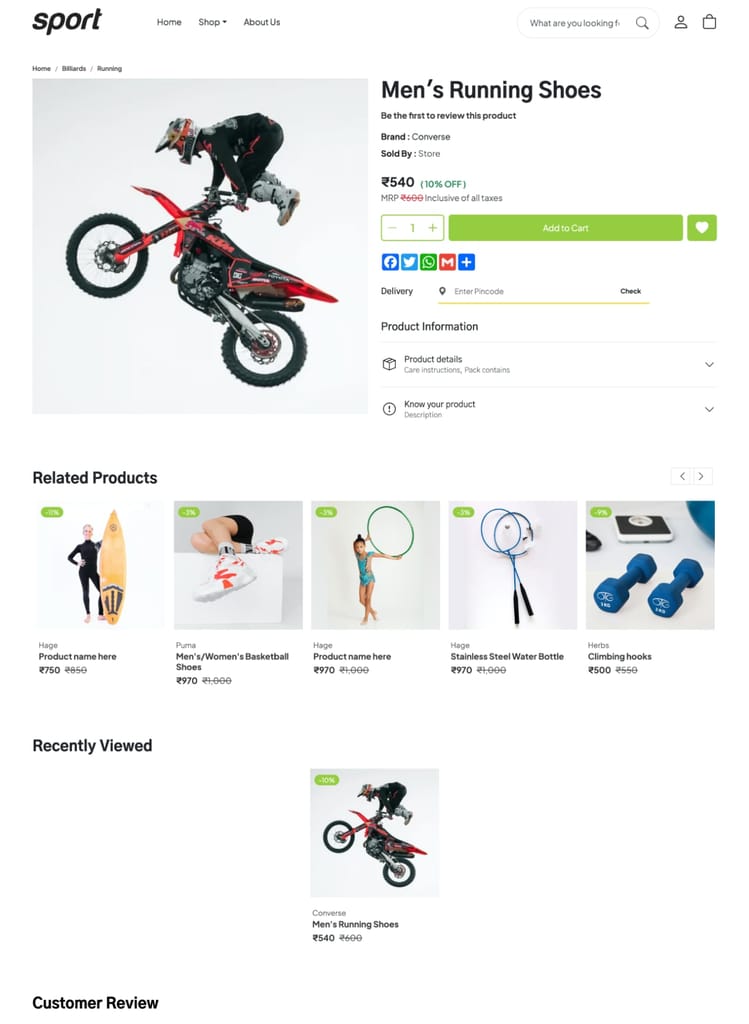Viewport: 749px width, 1024px height.
Task: Open the user account icon
Action: 680,22
